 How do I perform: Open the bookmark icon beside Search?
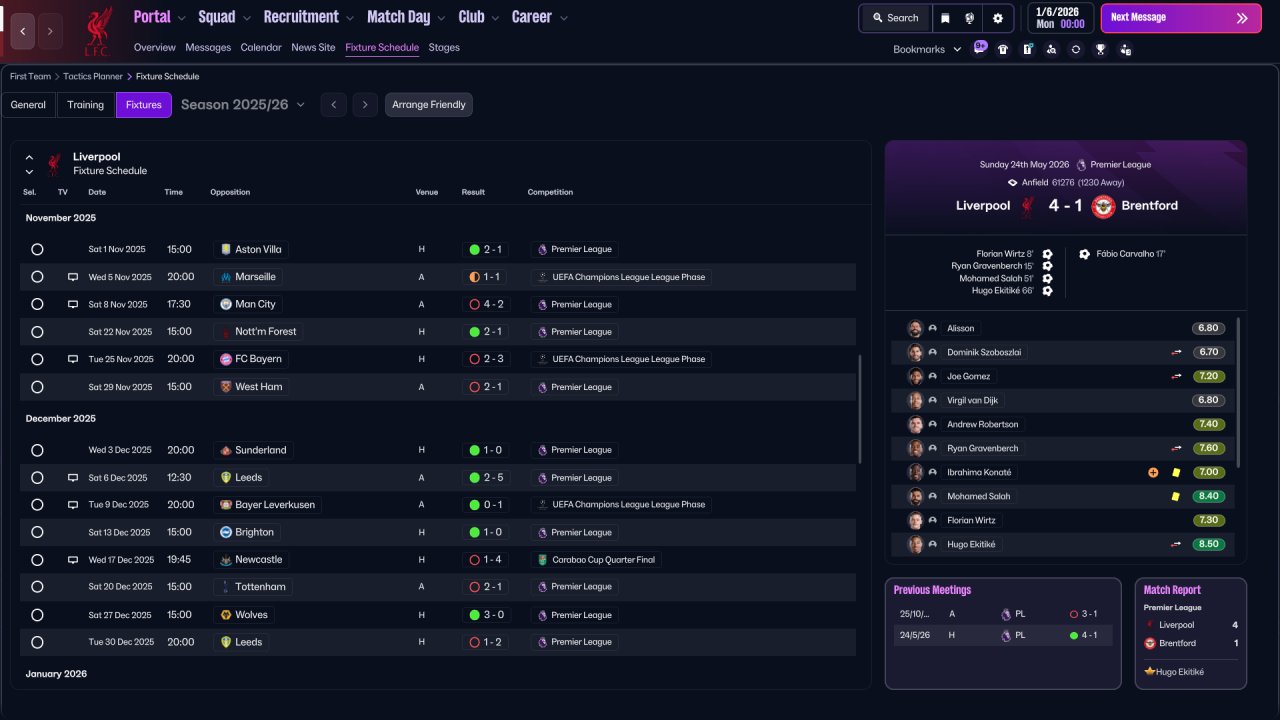(945, 18)
